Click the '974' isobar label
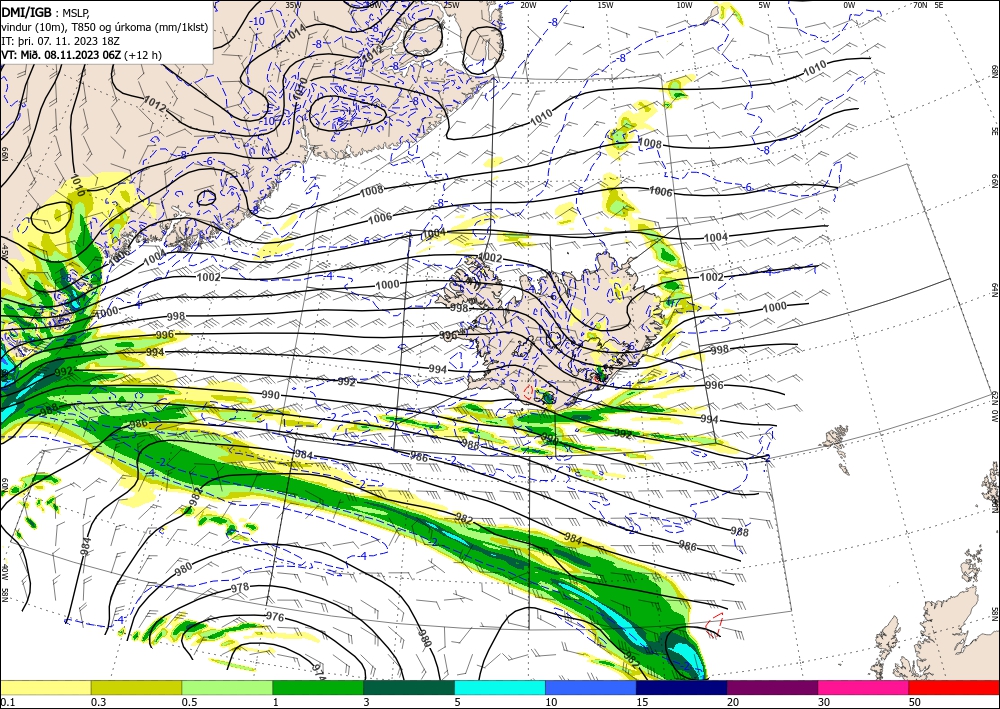The width and height of the screenshot is (1000, 709). pos(320,673)
